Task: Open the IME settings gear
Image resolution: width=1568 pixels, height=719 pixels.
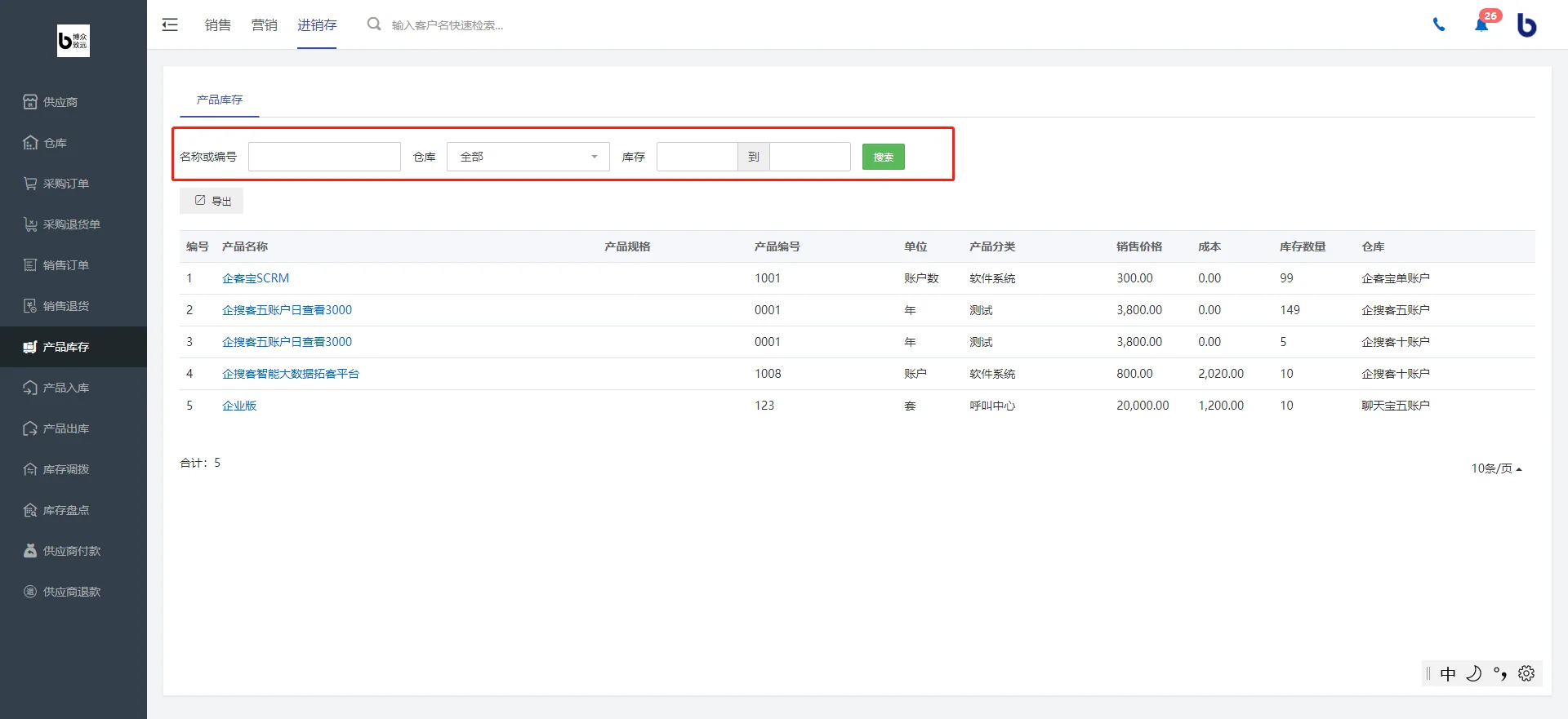Action: coord(1526,674)
